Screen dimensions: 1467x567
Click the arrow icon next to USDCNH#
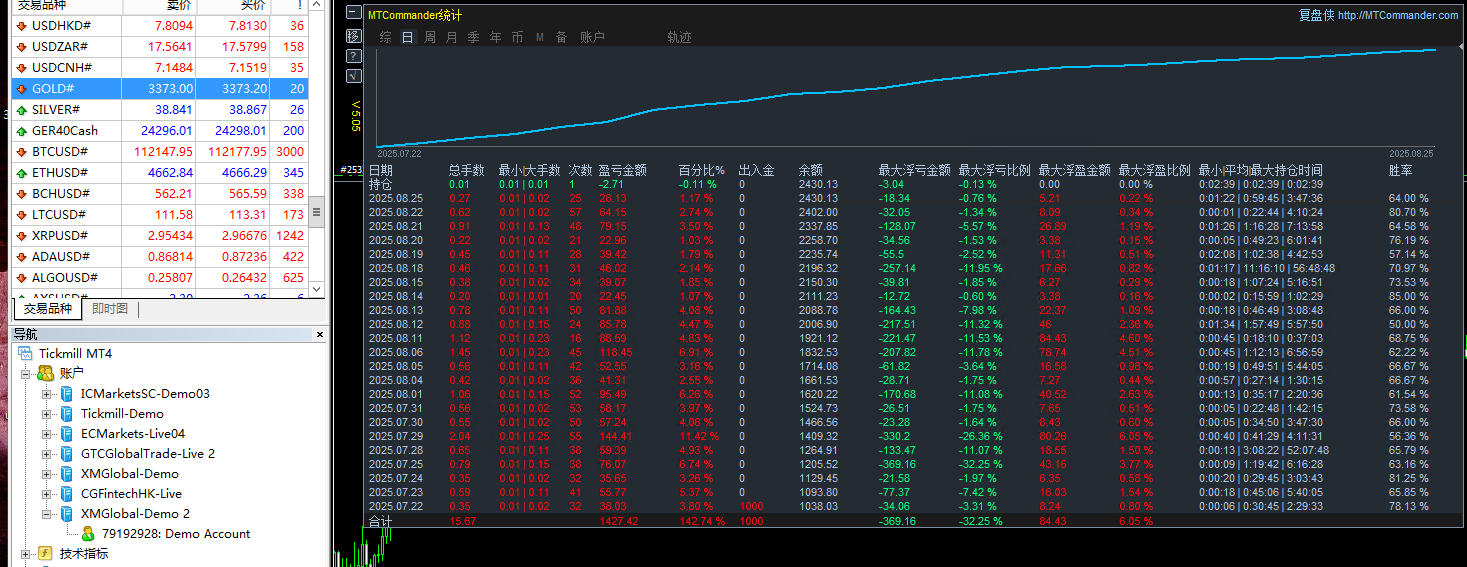[x=22, y=68]
